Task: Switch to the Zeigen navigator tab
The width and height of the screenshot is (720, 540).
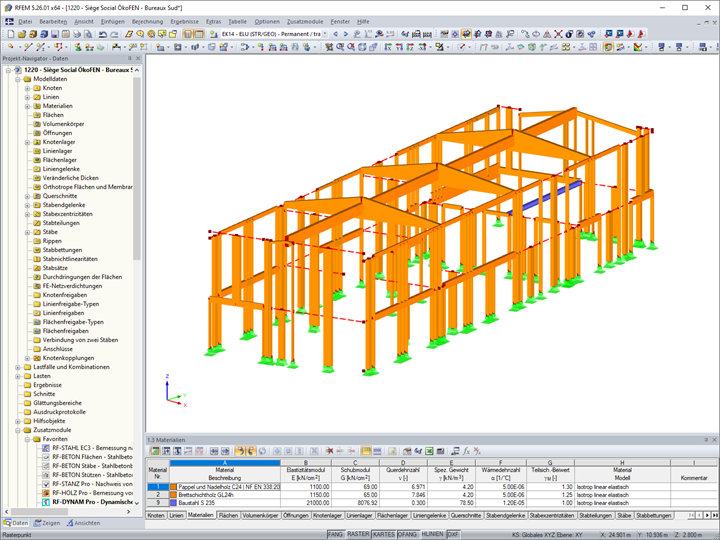Action: tap(47, 523)
